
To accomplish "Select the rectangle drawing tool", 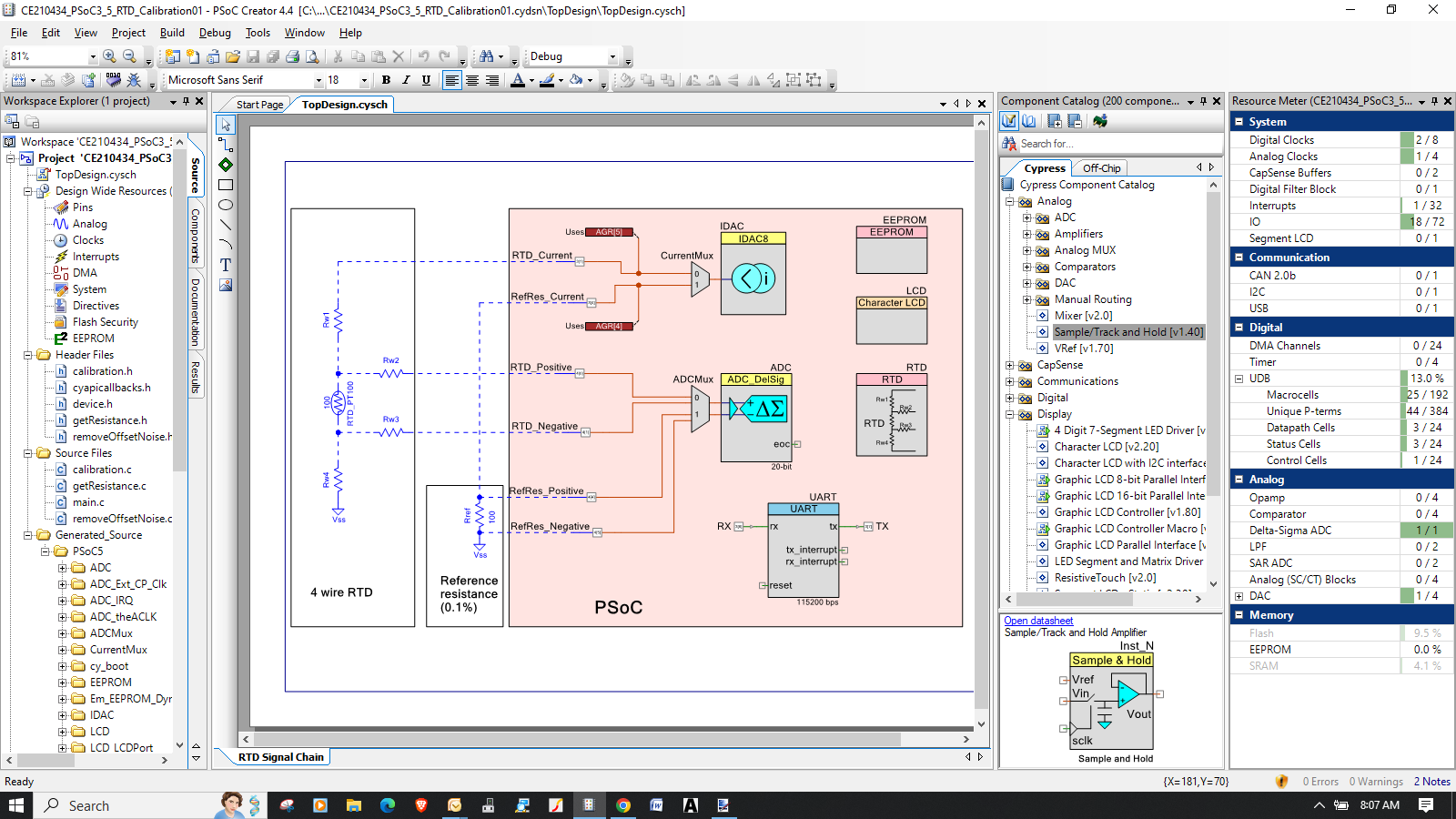I will tap(226, 185).
